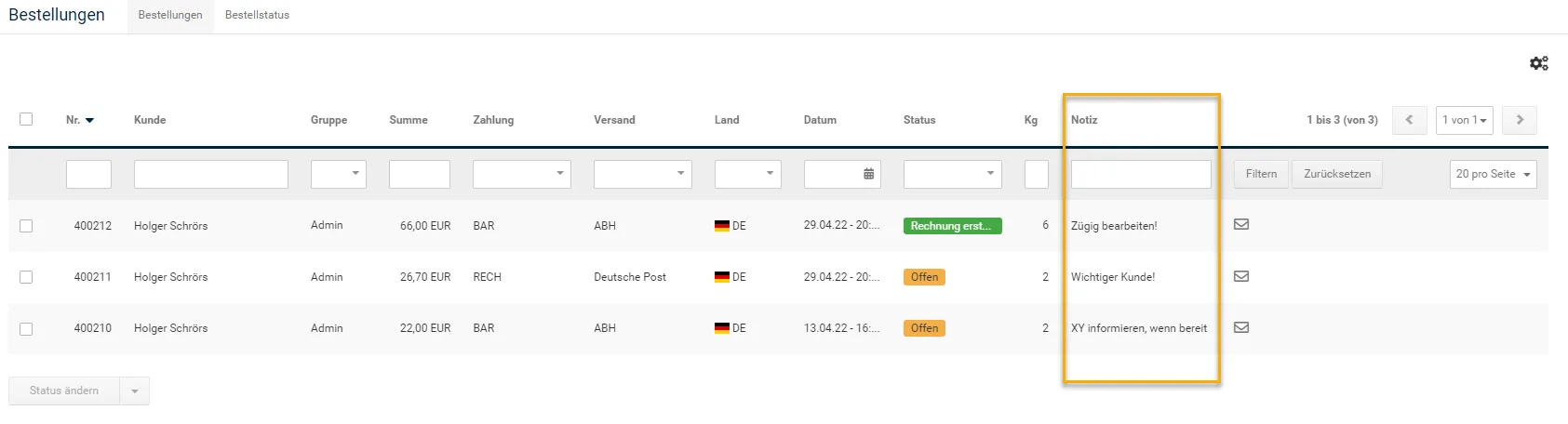Image resolution: width=1568 pixels, height=424 pixels.
Task: Select the Bestellungen tab
Action: point(170,15)
